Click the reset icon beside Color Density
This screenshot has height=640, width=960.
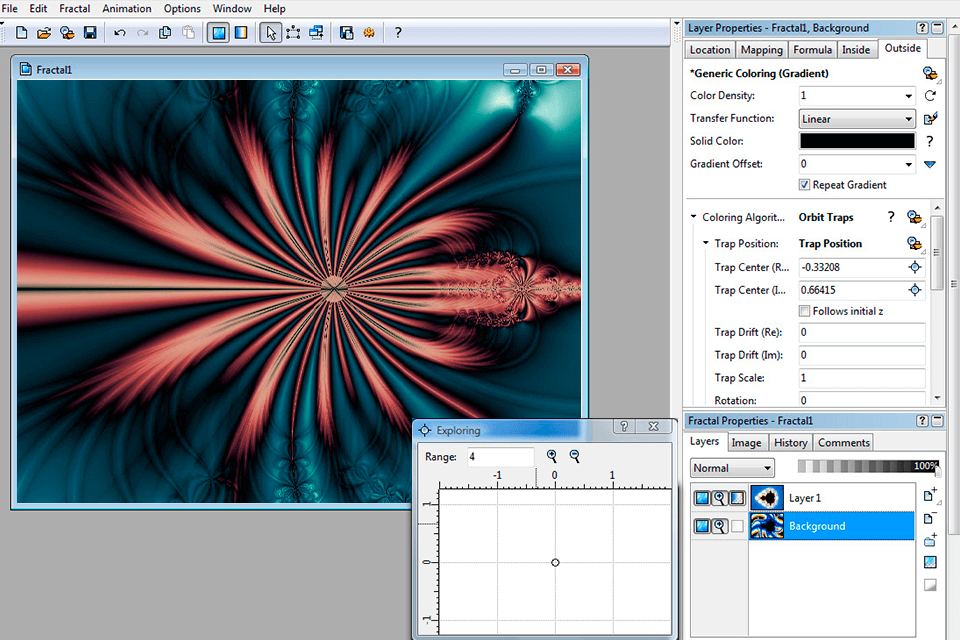point(930,96)
